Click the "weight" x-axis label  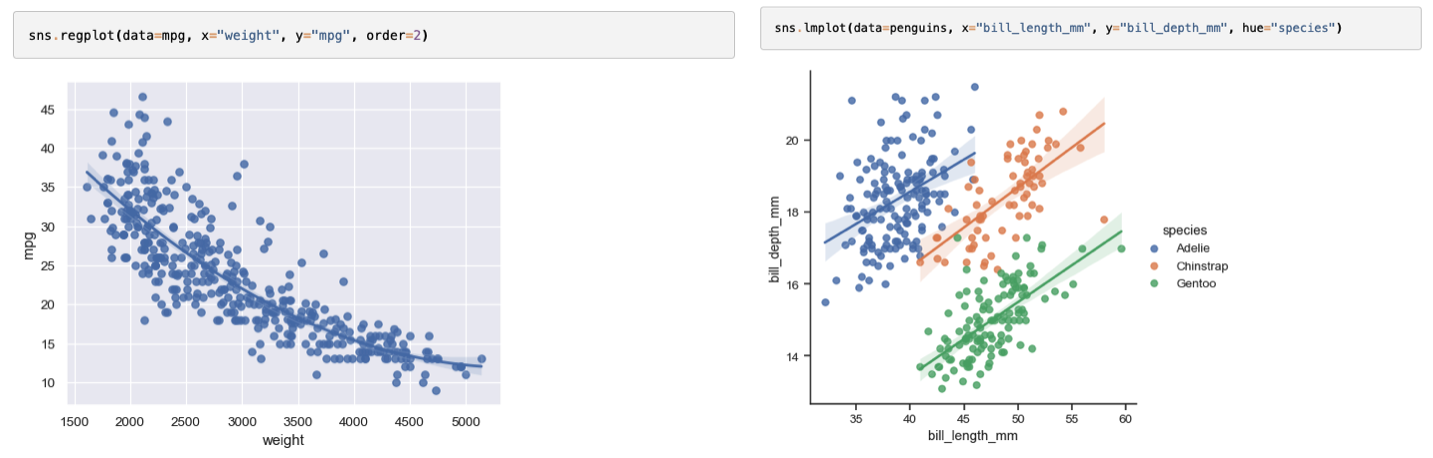[283, 441]
